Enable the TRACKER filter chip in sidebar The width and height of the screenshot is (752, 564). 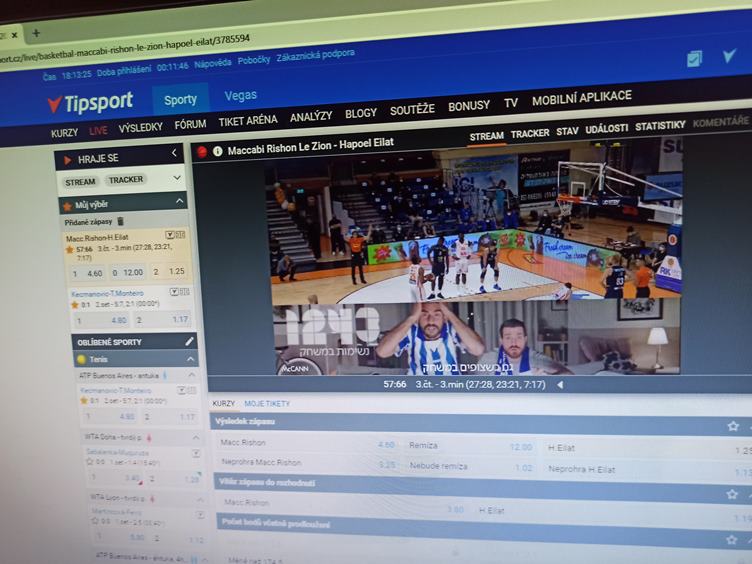[x=126, y=179]
